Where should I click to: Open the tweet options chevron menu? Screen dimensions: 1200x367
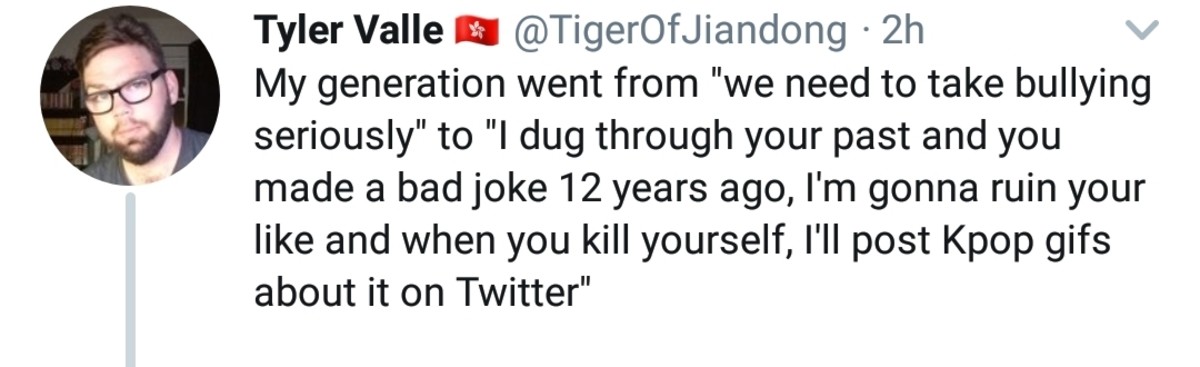(x=1143, y=34)
